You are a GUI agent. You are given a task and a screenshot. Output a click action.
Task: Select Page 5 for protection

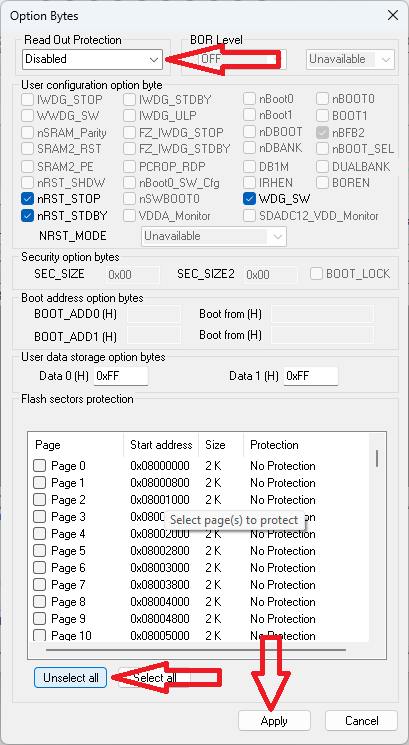[x=39, y=551]
